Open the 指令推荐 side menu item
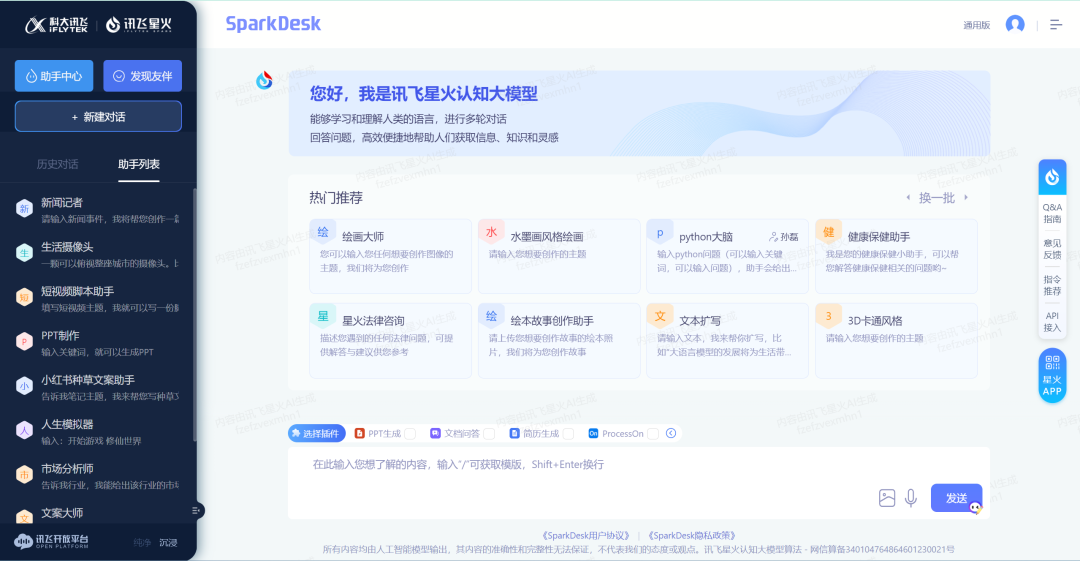The width and height of the screenshot is (1080, 561). coord(1052,285)
